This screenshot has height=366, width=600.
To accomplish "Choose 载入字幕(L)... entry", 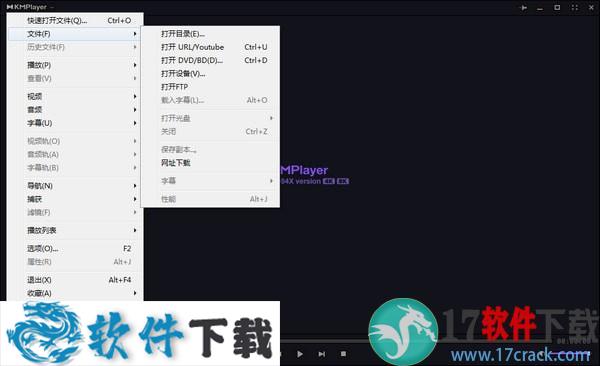I will coord(210,100).
